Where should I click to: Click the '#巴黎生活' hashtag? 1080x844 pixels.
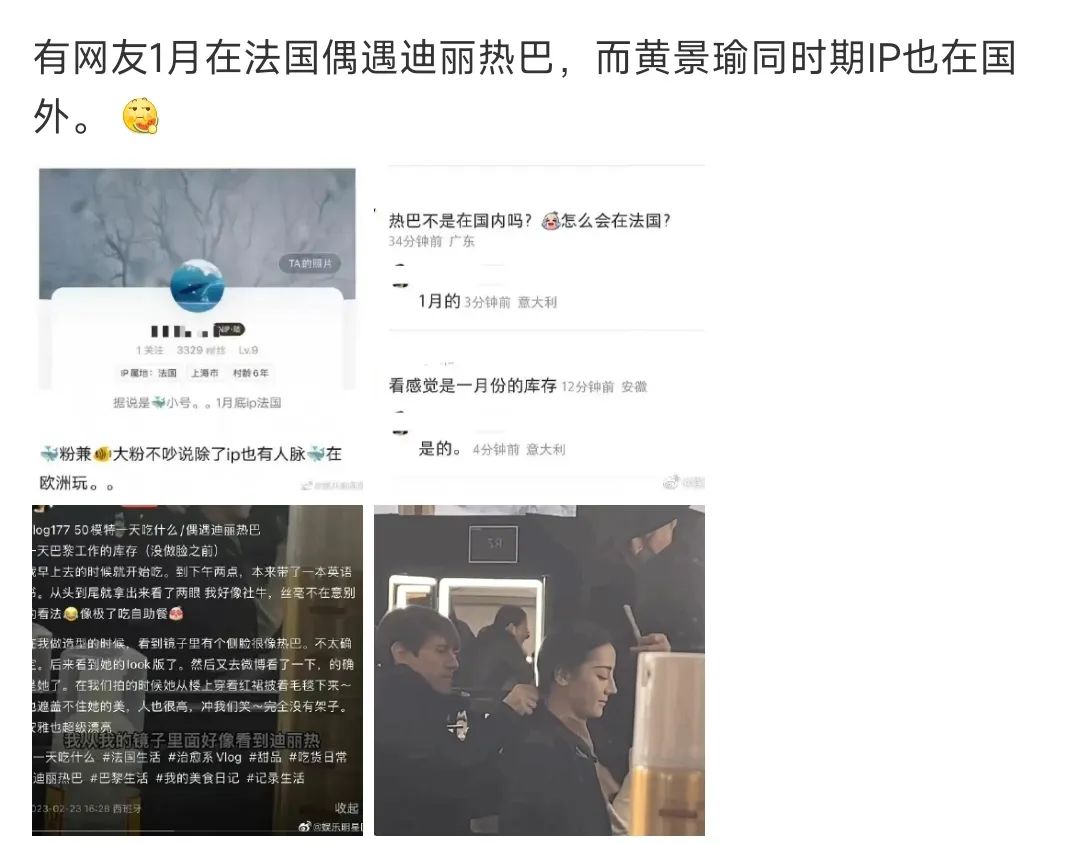(x=118, y=778)
